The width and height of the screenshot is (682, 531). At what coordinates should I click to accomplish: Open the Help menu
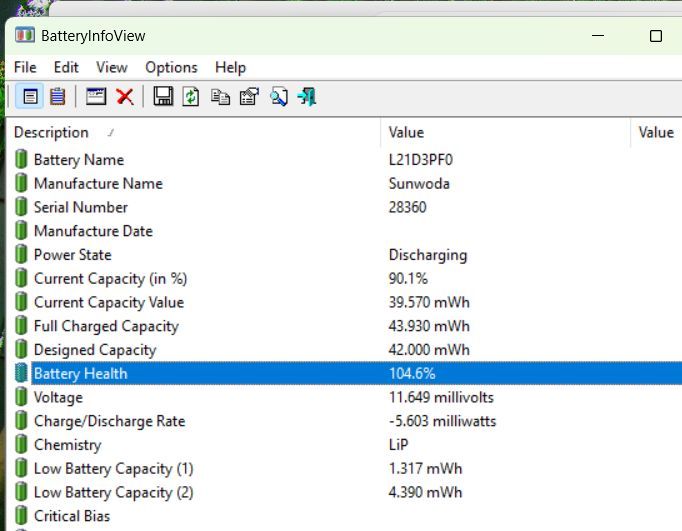230,67
